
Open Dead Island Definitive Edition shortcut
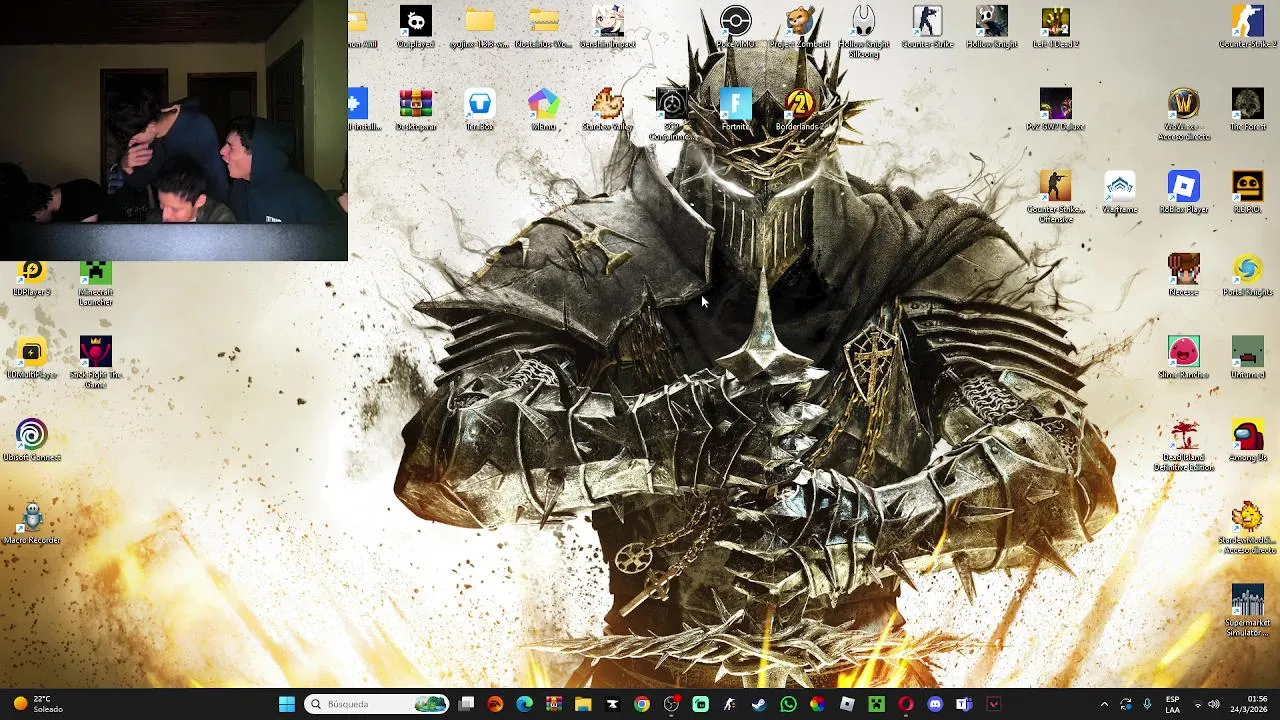pos(1183,446)
